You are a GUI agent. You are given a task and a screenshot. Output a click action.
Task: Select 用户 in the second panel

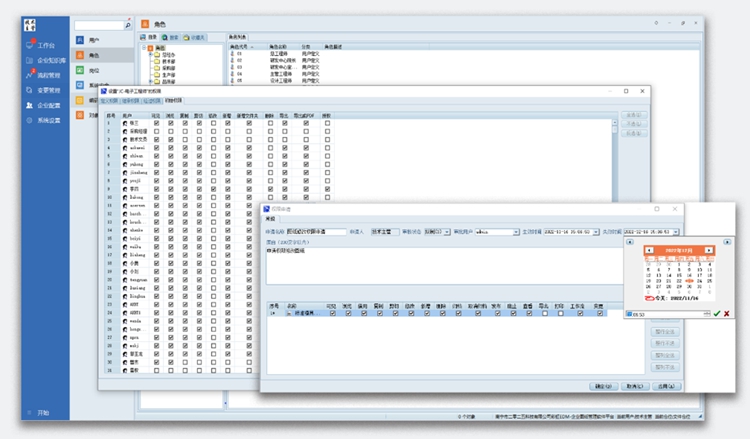93,39
